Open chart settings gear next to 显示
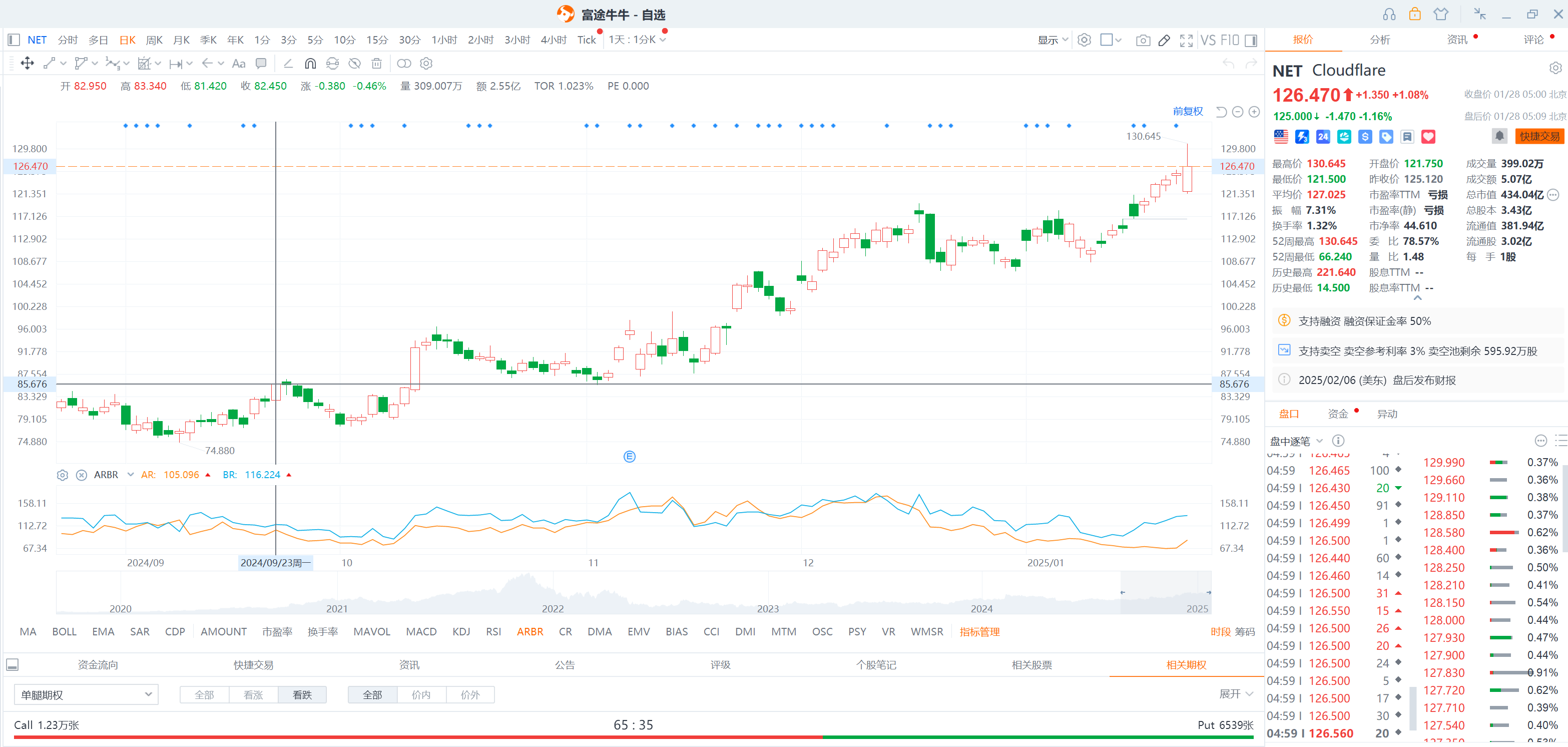The image size is (1568, 747). pos(1084,40)
